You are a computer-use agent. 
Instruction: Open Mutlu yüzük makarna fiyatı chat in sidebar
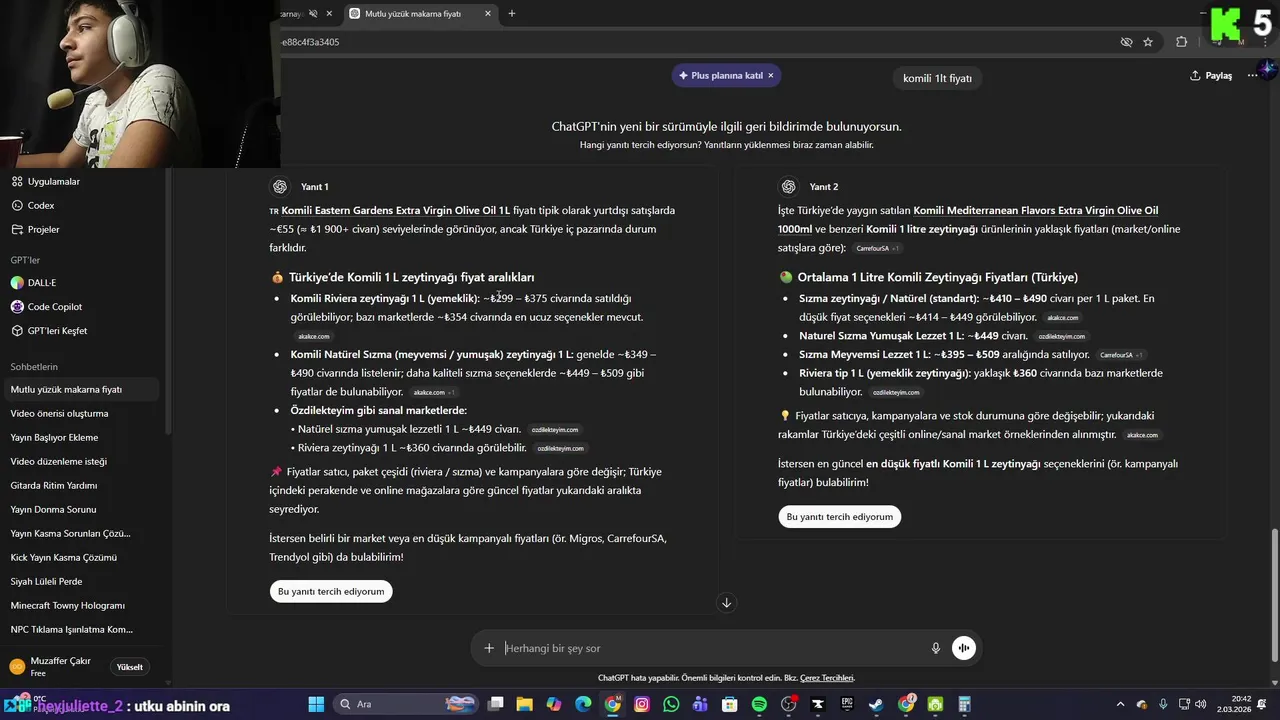click(82, 390)
